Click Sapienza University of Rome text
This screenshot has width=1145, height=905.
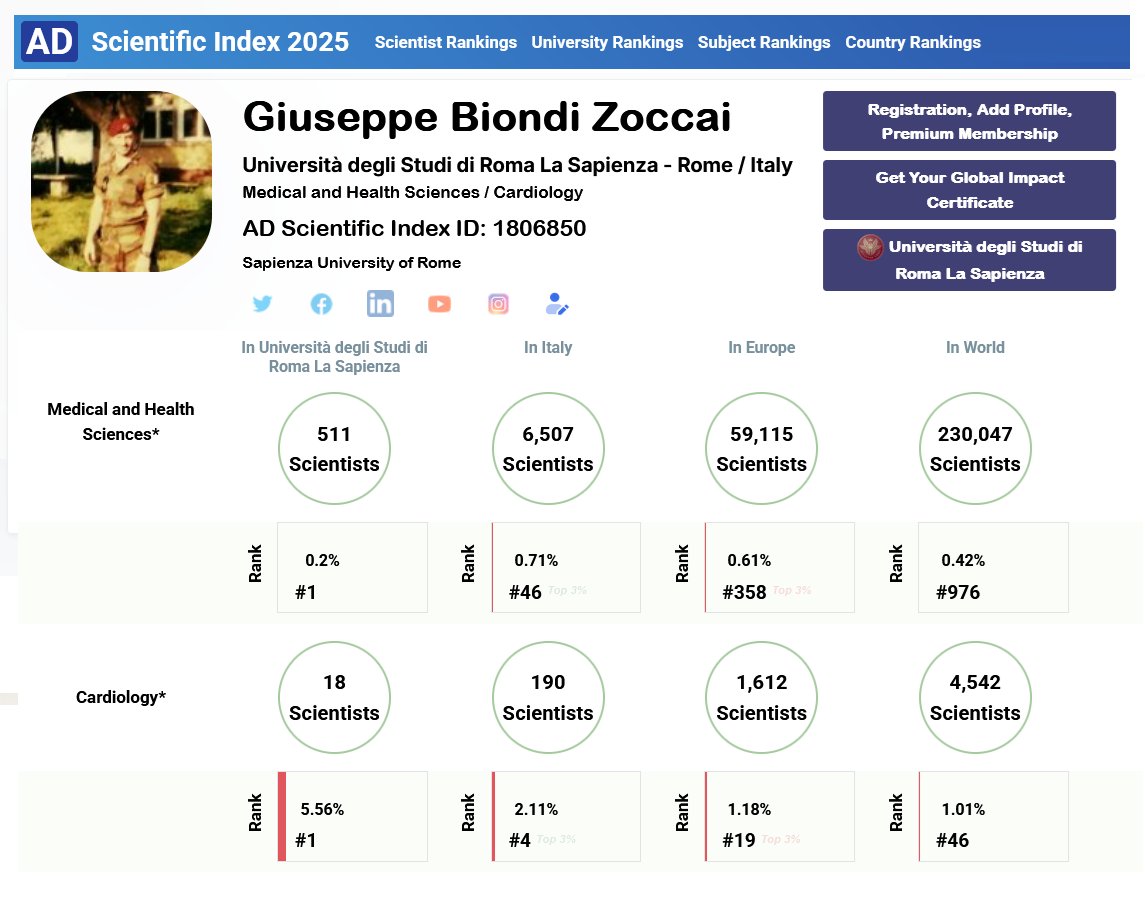pos(351,262)
